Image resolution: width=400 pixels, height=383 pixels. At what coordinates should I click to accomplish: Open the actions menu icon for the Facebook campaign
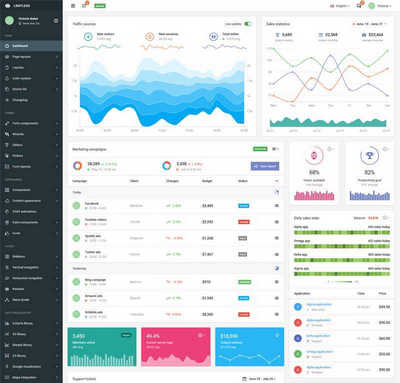coord(277,206)
